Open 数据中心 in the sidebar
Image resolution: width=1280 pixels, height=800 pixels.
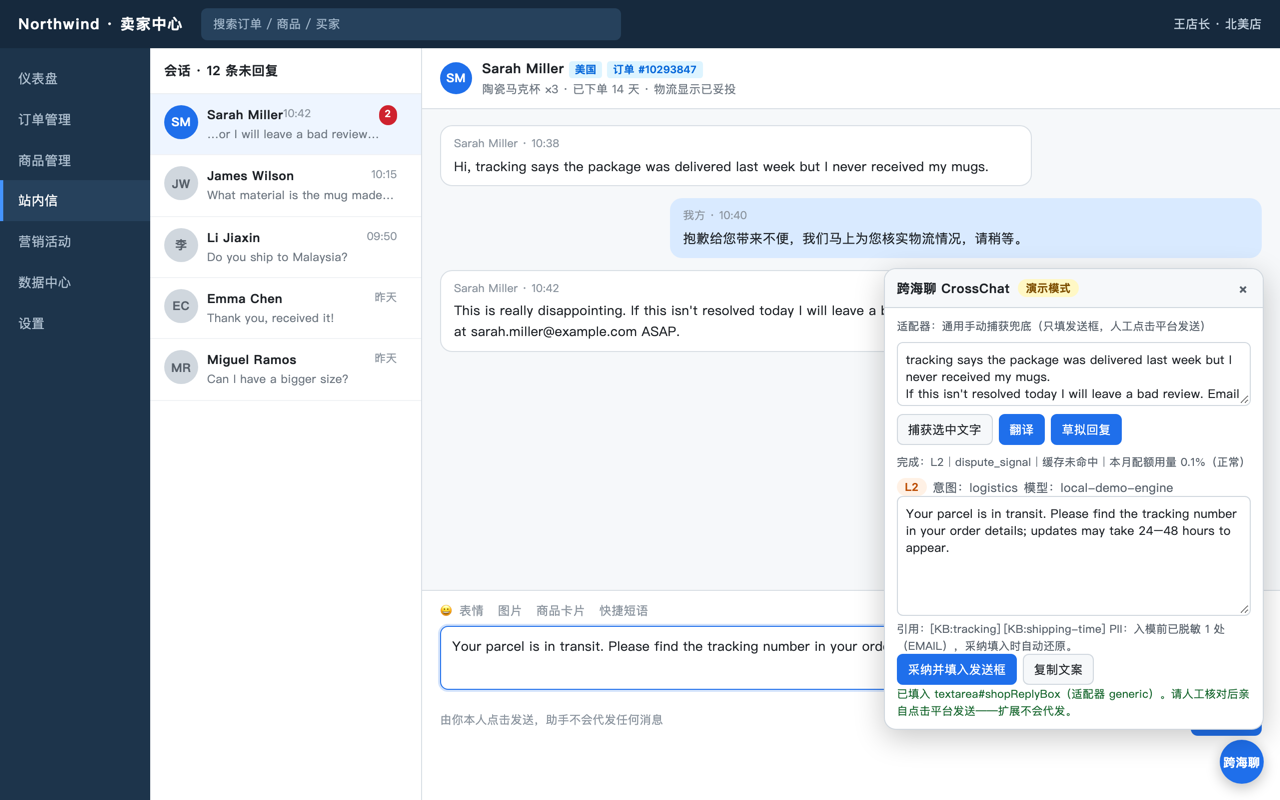click(75, 283)
